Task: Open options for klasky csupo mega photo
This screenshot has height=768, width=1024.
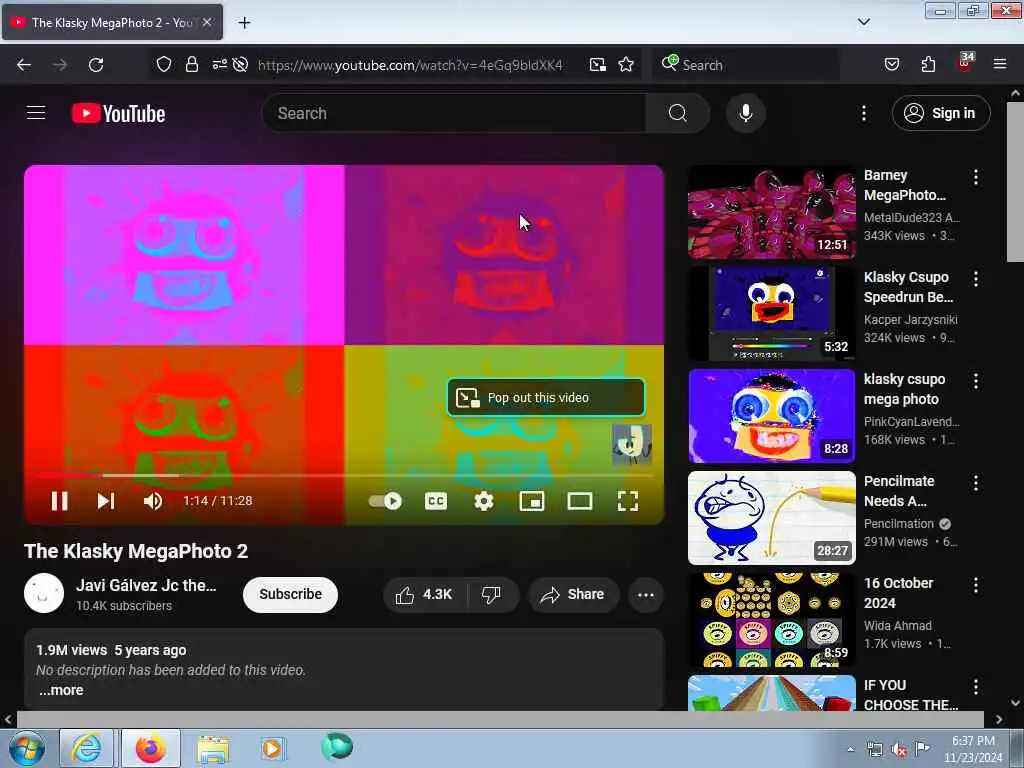Action: point(976,381)
